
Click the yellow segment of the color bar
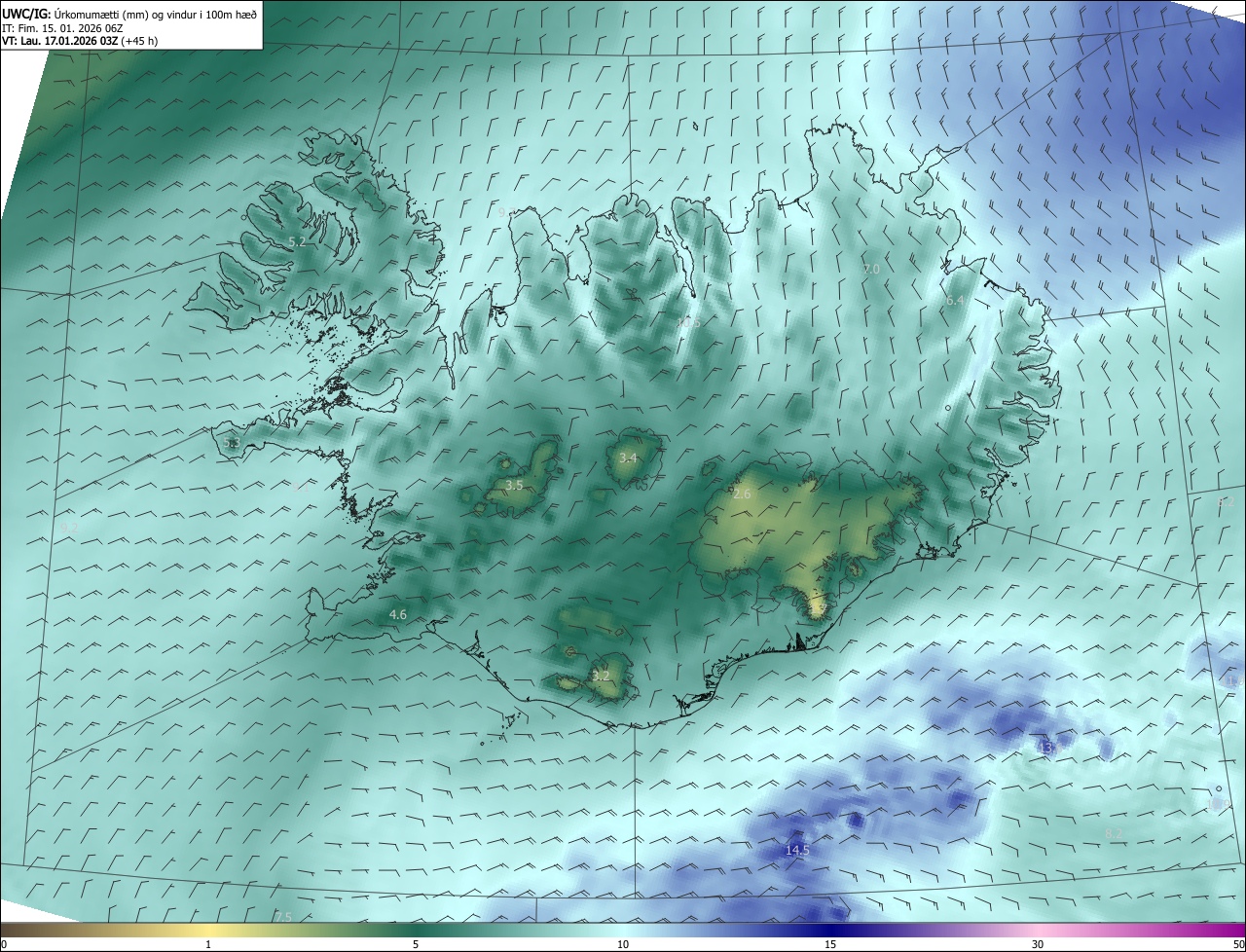pyautogui.click(x=208, y=930)
